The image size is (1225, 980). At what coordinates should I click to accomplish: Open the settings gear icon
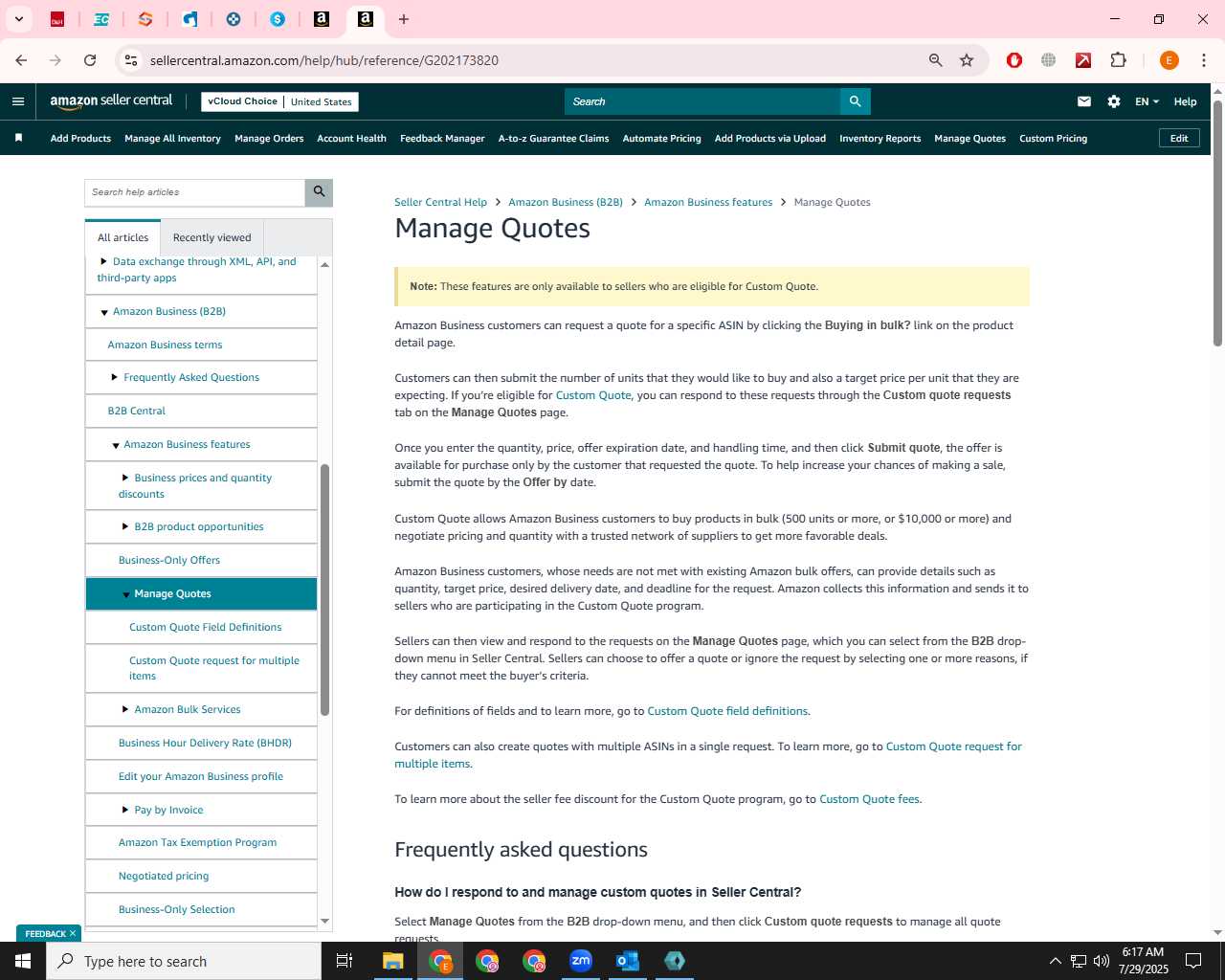(x=1114, y=101)
